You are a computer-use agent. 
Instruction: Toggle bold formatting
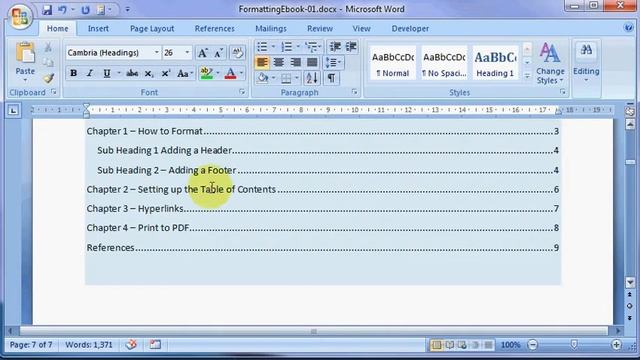coord(73,73)
